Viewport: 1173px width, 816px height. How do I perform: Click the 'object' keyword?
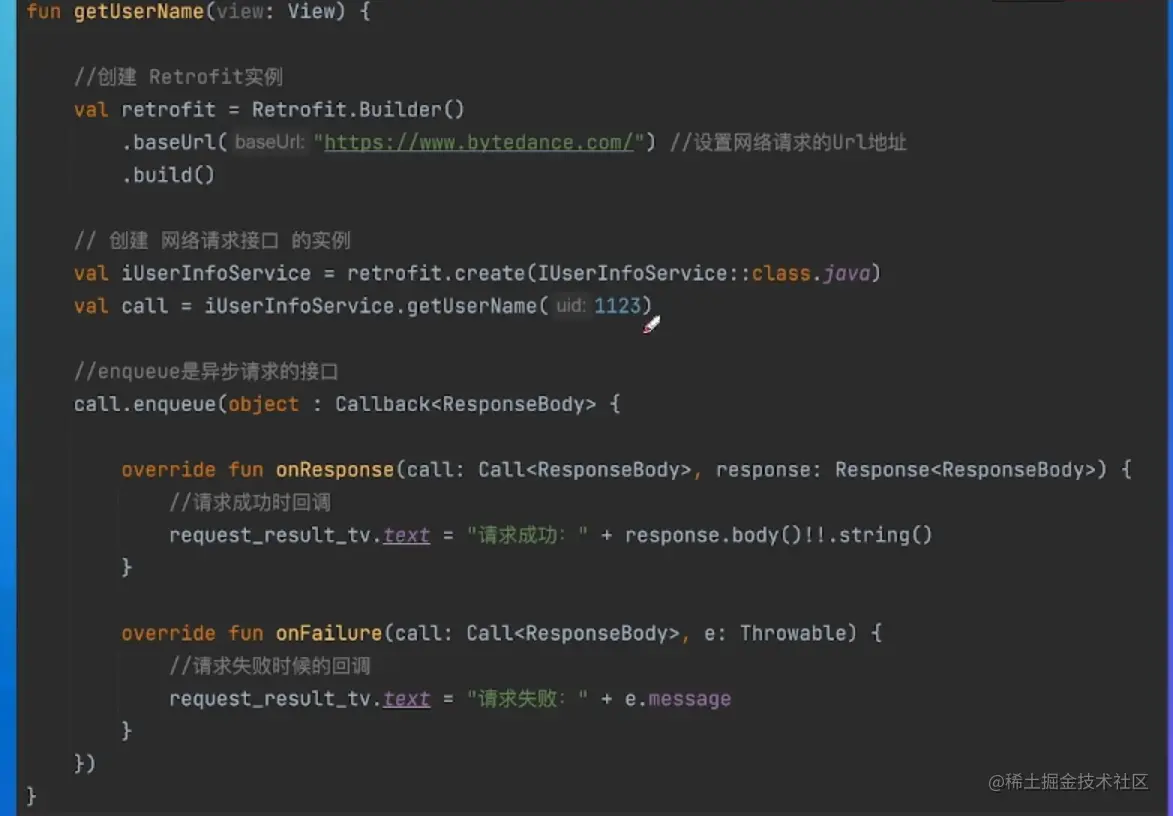coord(263,405)
